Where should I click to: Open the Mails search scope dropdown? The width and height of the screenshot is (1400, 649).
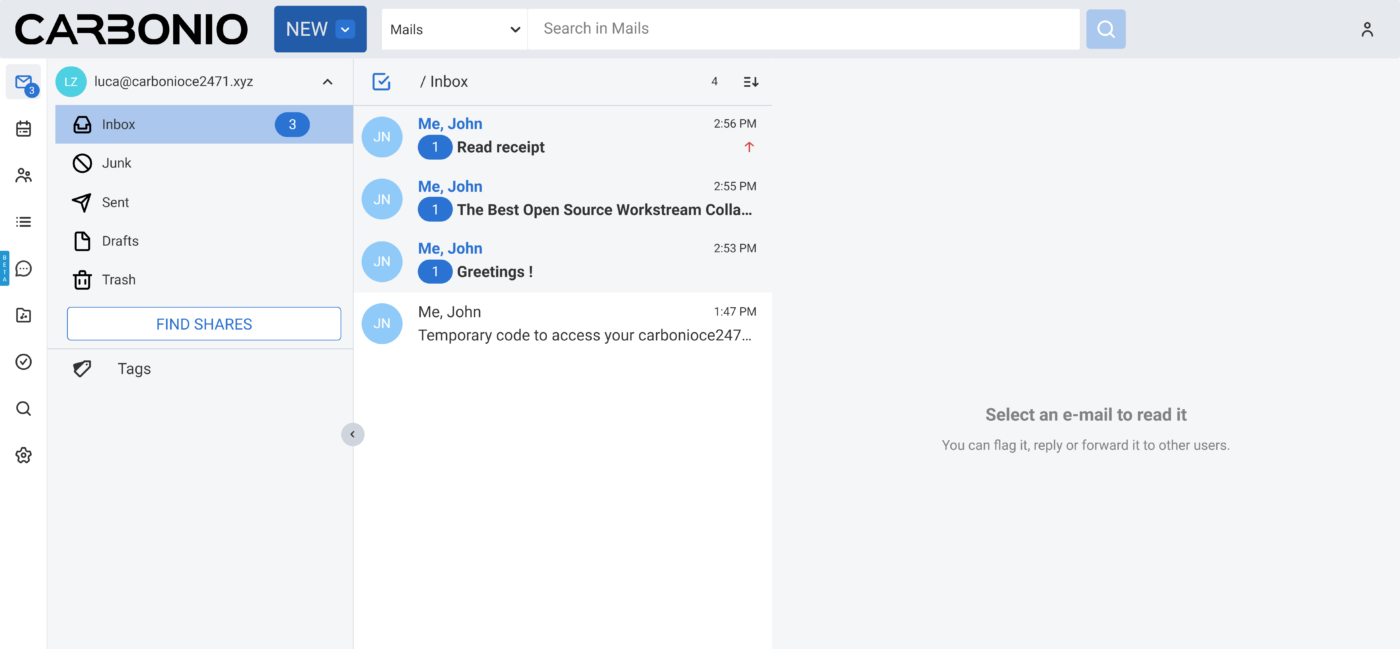pyautogui.click(x=455, y=30)
